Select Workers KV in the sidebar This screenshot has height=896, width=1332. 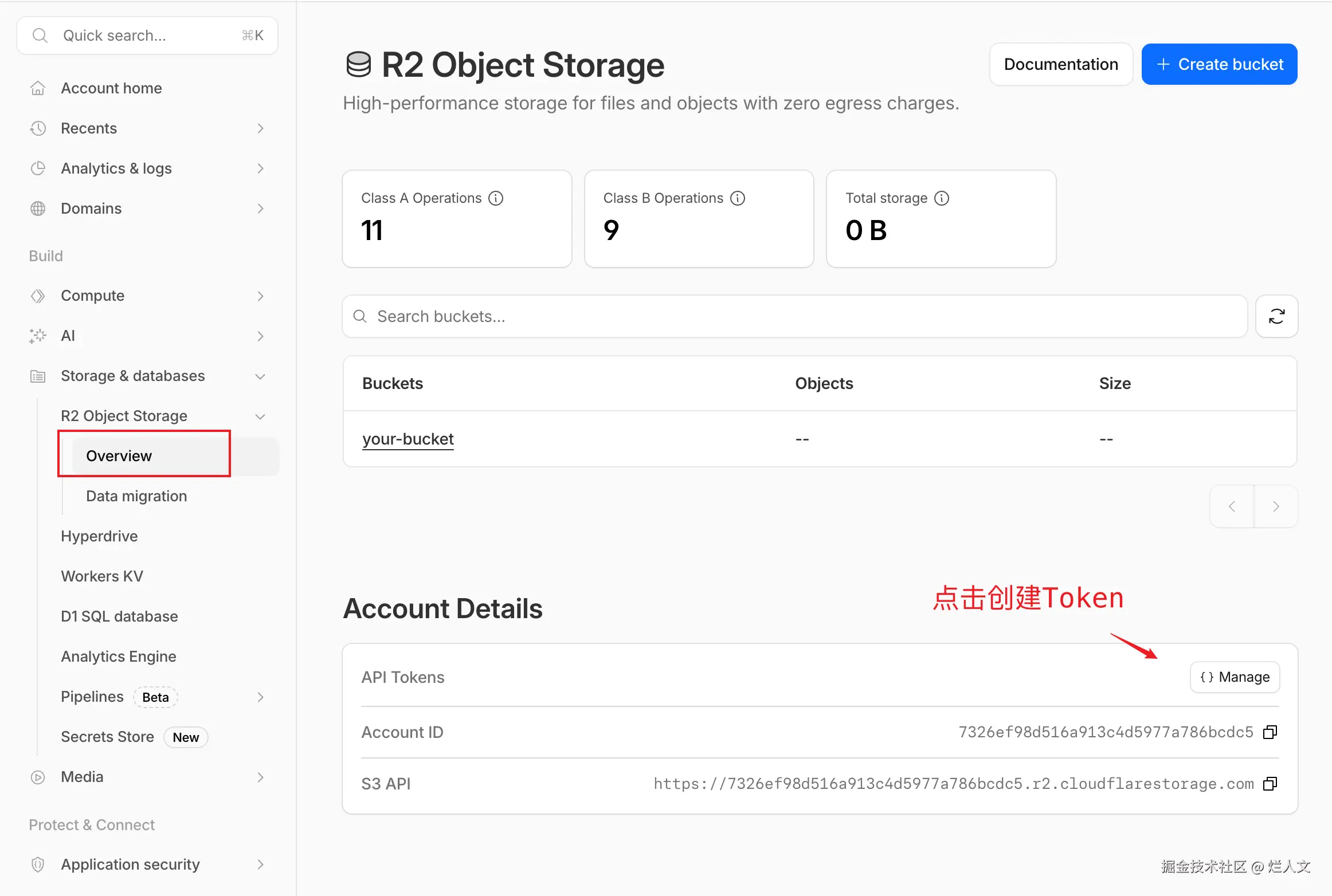[102, 576]
